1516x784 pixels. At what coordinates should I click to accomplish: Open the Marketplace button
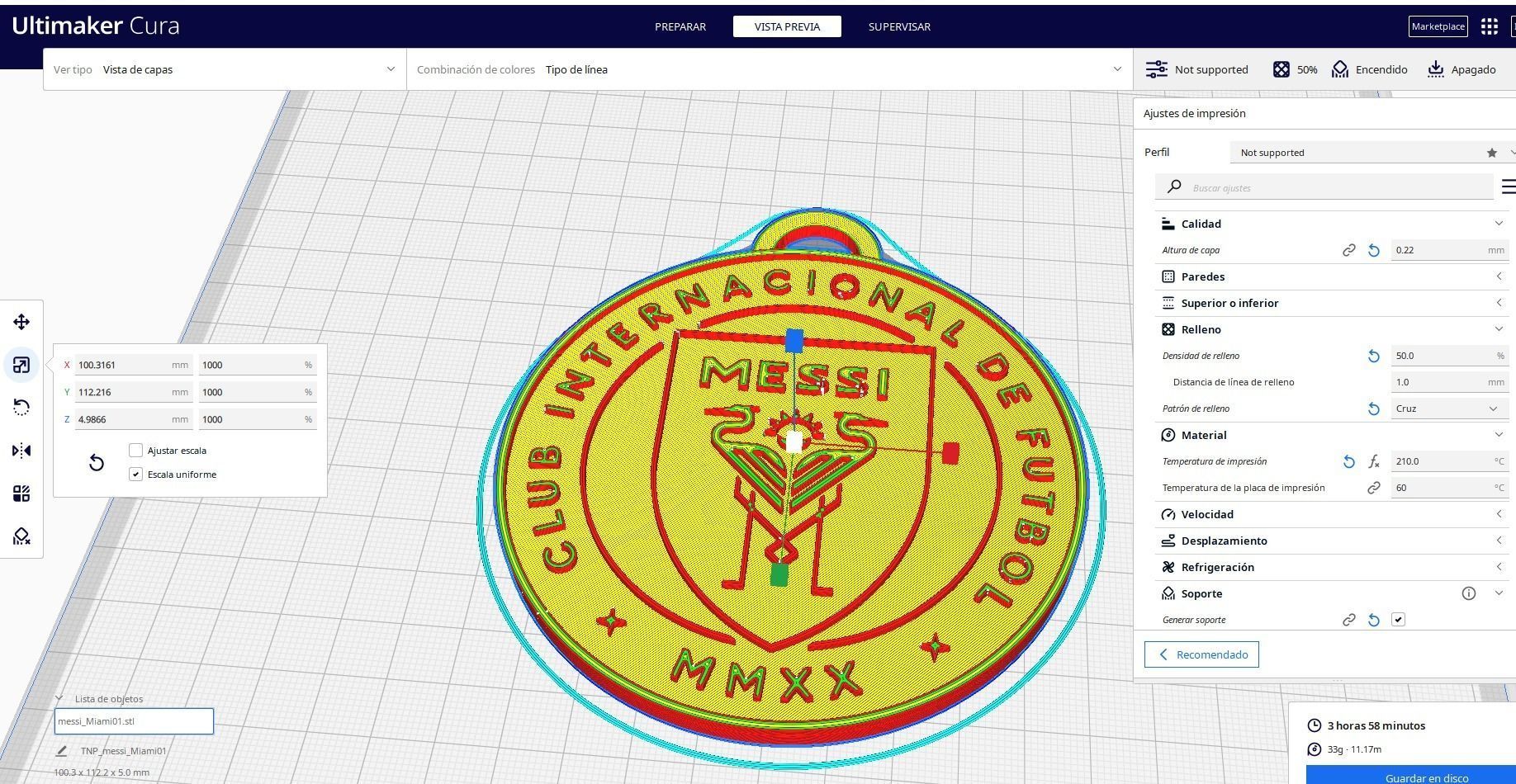1438,26
